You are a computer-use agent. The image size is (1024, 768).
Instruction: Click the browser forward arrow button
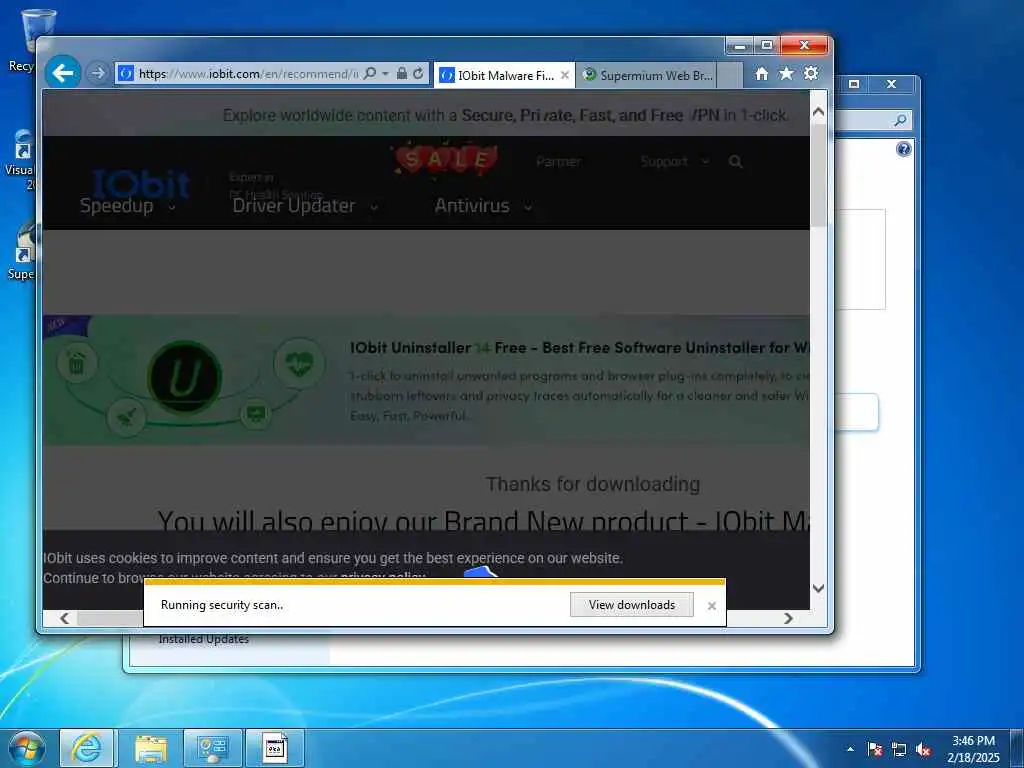coord(97,73)
